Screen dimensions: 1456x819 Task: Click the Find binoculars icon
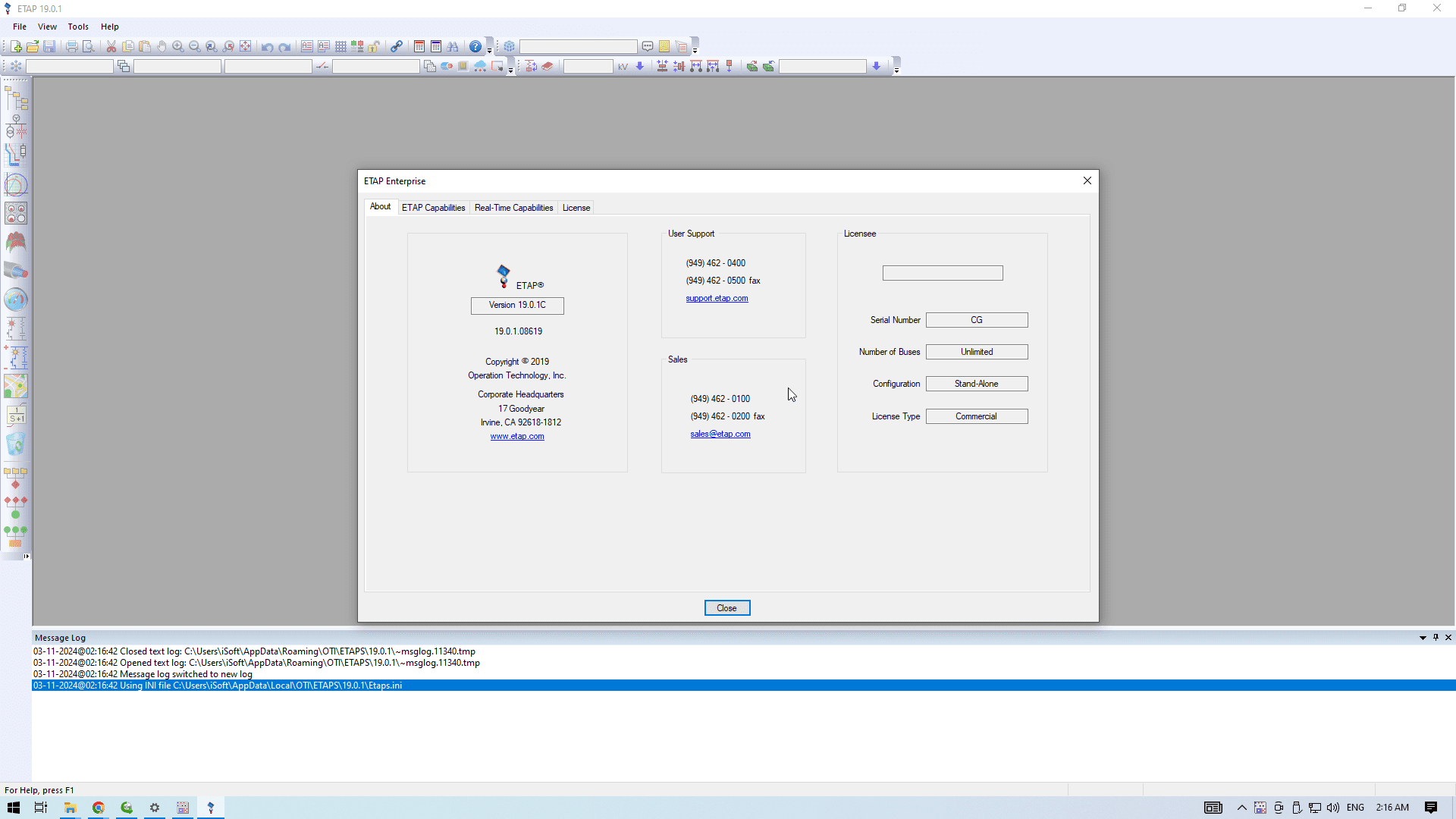click(453, 47)
